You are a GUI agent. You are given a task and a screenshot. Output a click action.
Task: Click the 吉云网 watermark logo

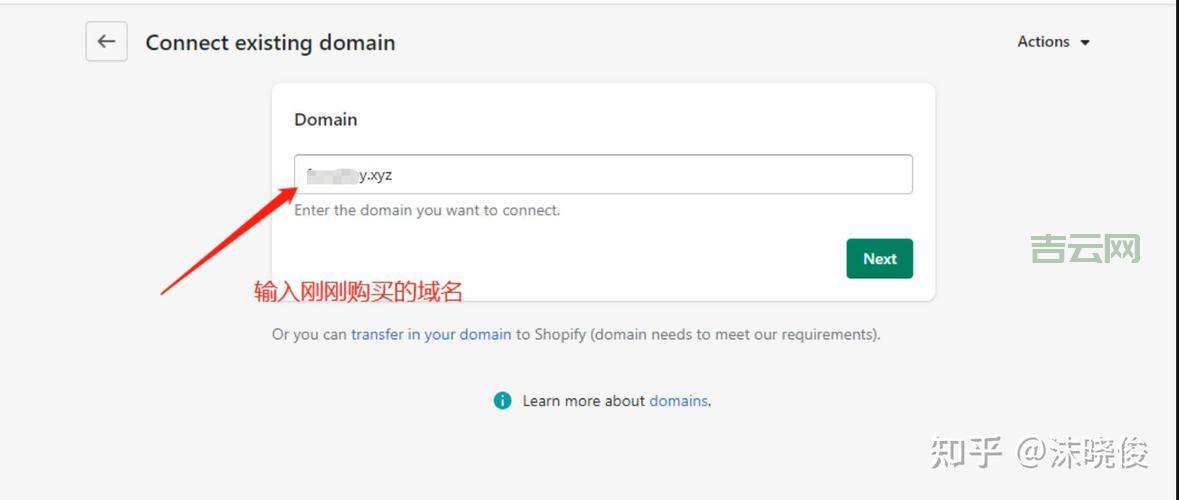(1085, 248)
